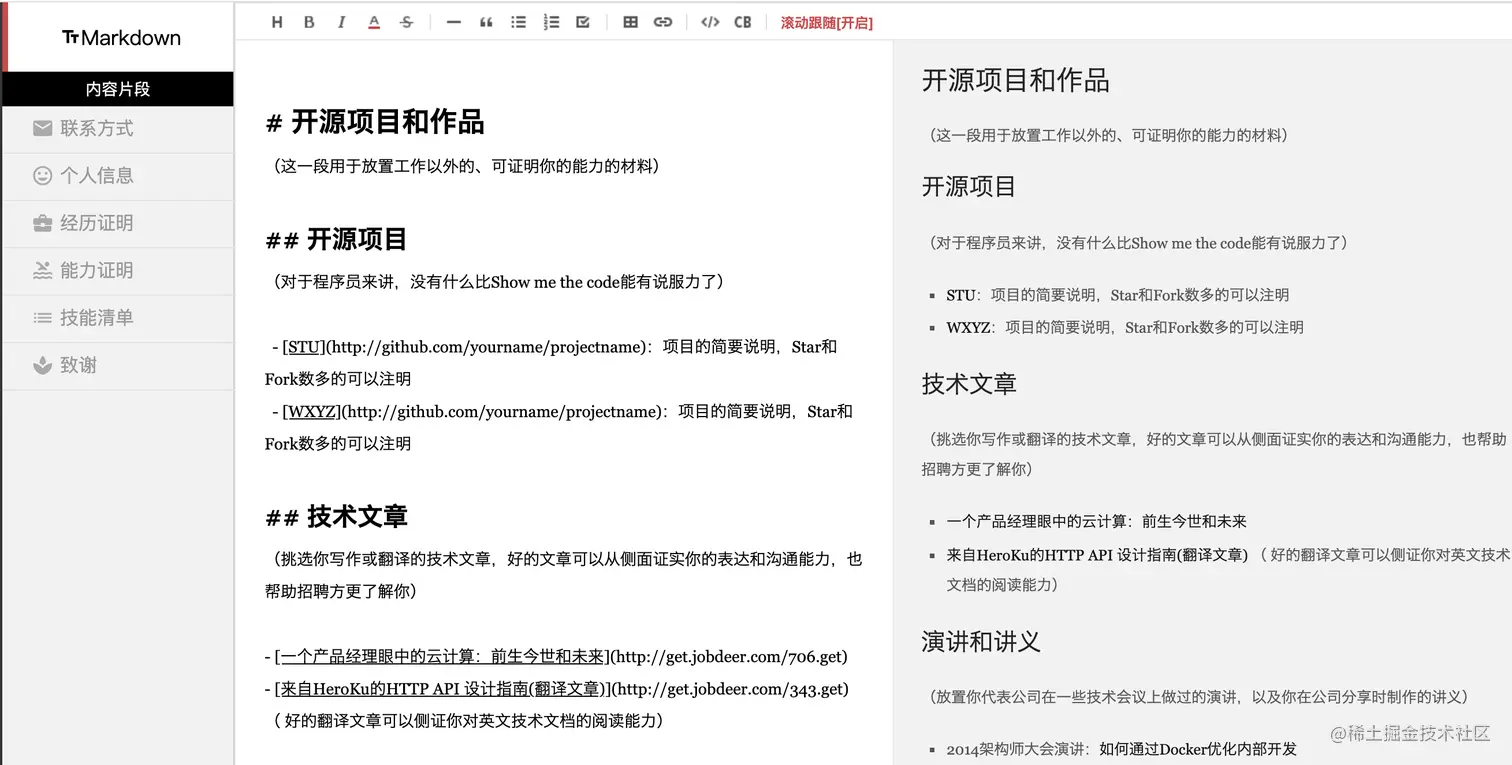
Task: Open preview link 来自HeroKu的HTTP API 设计指南(翻译文章)
Action: tap(1097, 554)
